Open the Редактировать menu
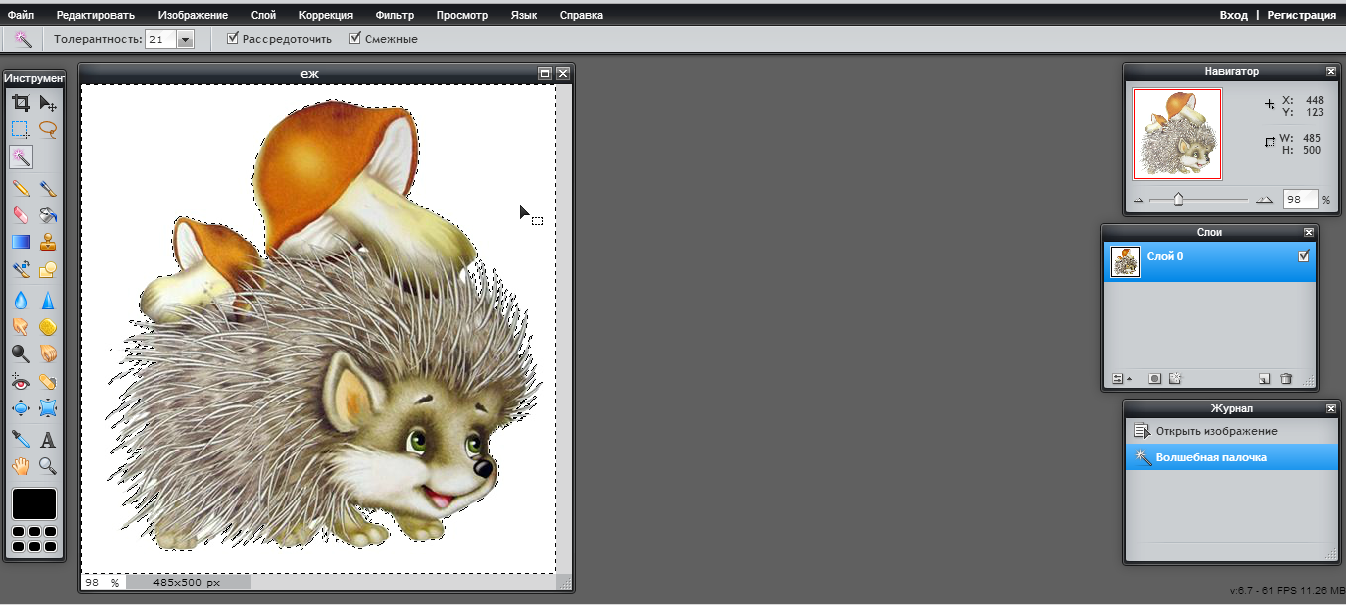Screen dimensions: 1346x605 [95, 15]
